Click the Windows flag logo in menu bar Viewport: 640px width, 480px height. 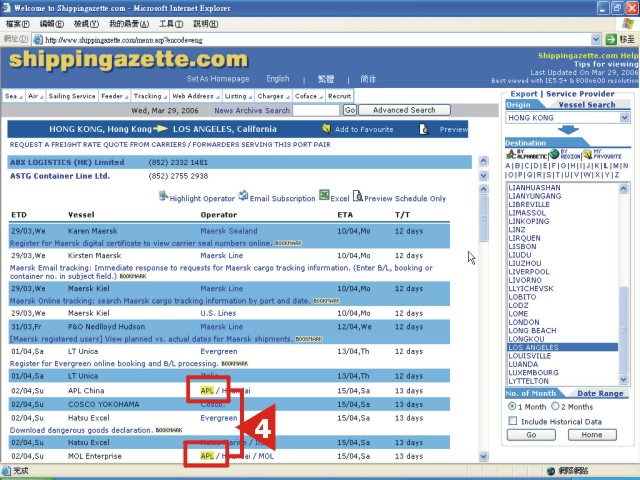point(628,24)
